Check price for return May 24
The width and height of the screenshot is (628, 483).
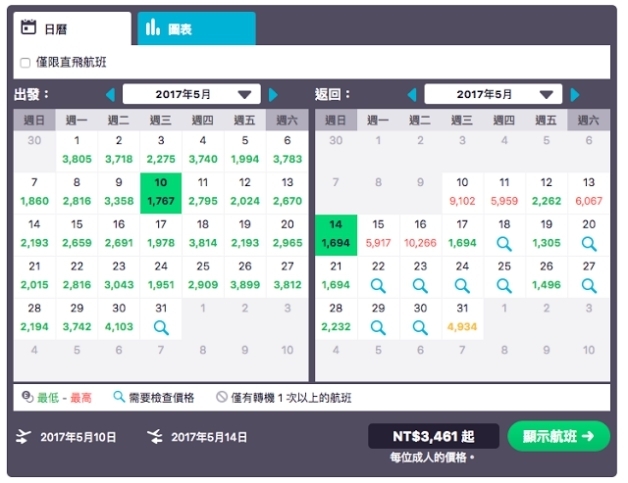(x=462, y=277)
